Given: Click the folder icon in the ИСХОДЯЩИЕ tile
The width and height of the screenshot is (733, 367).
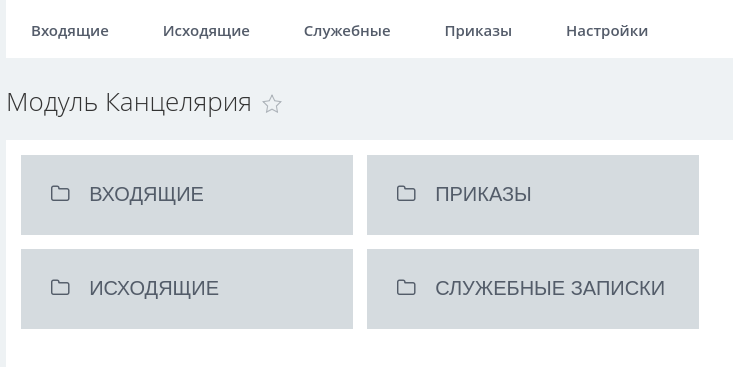Looking at the screenshot, I should tap(60, 287).
